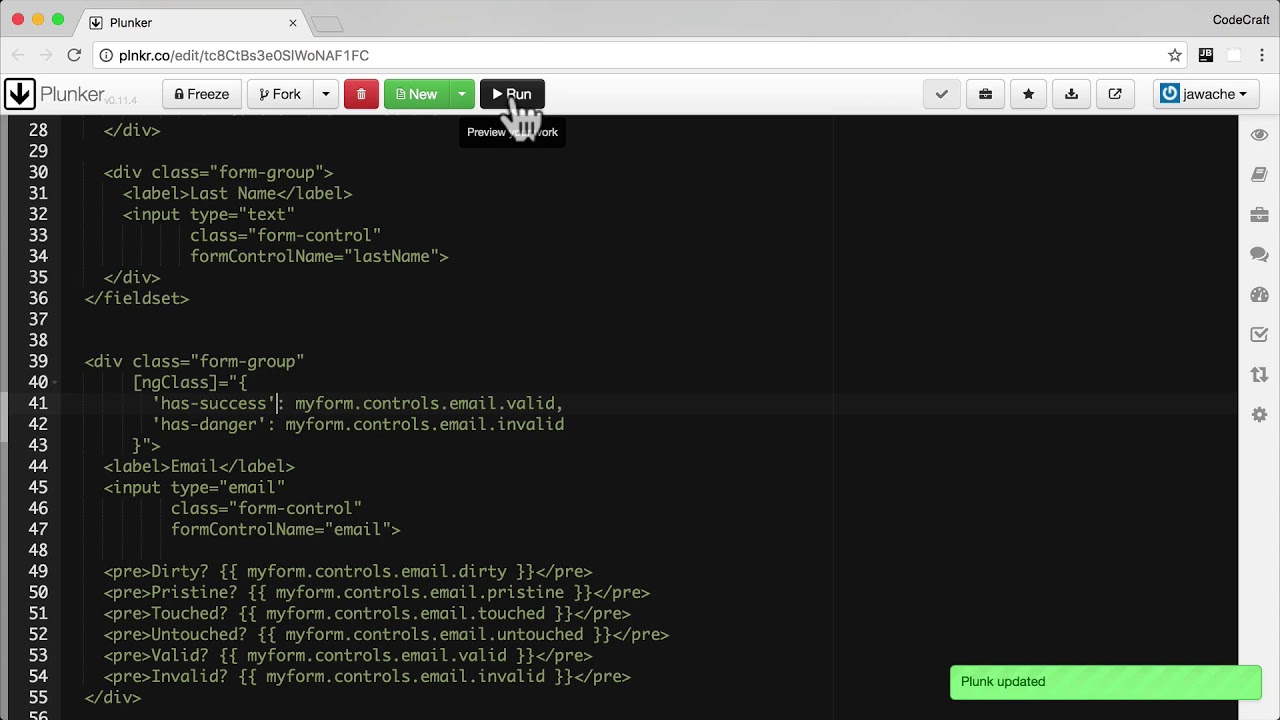Open a new browser tab
The width and height of the screenshot is (1280, 720).
coord(326,23)
